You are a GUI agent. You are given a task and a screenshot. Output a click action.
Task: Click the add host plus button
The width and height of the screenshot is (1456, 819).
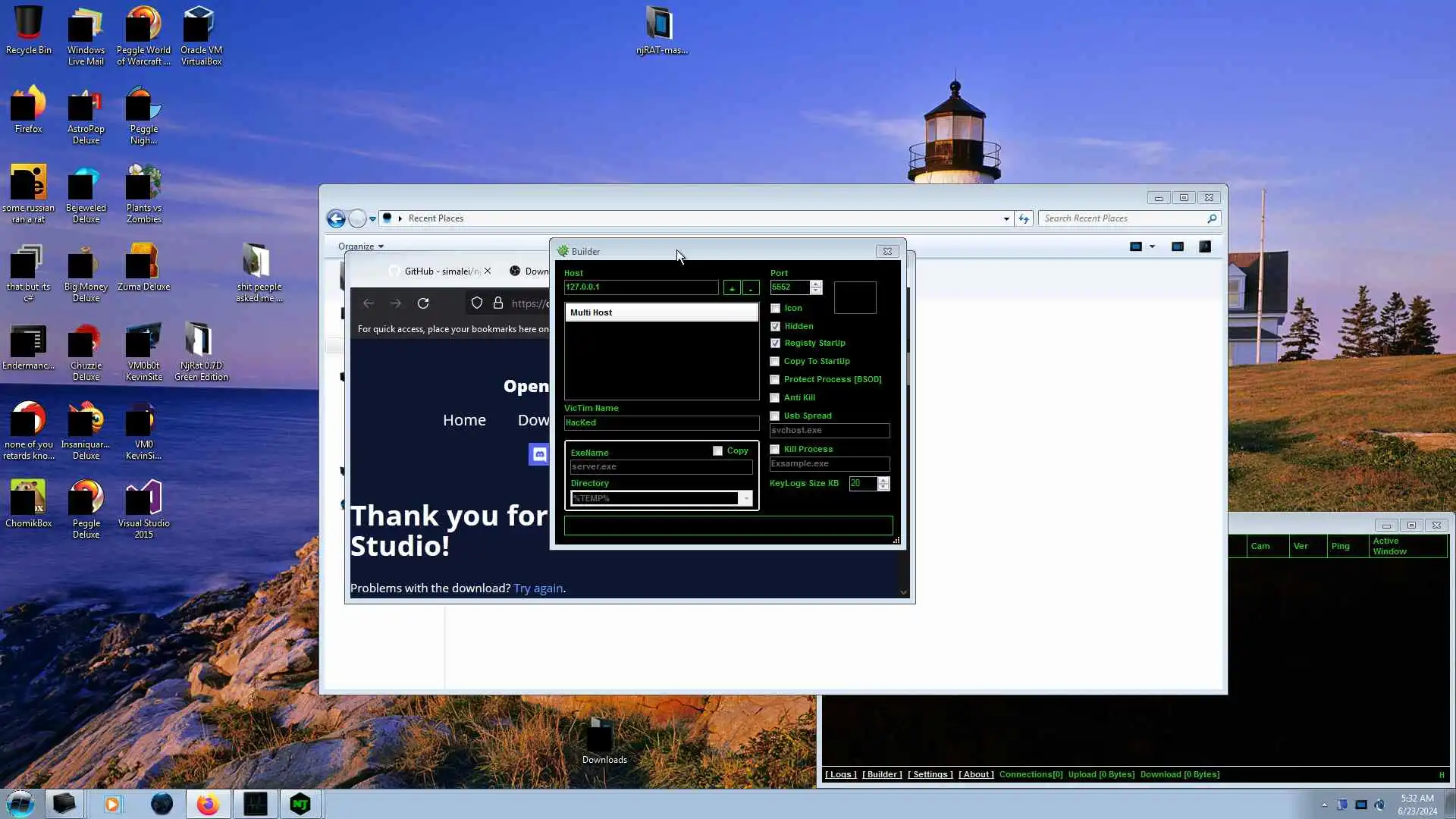(x=732, y=288)
